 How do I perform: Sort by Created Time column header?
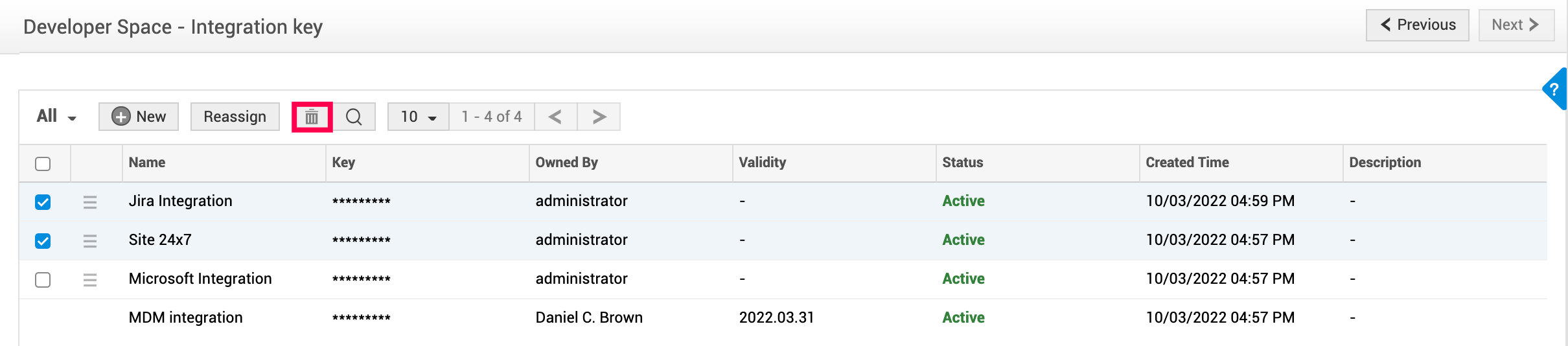coord(1187,163)
